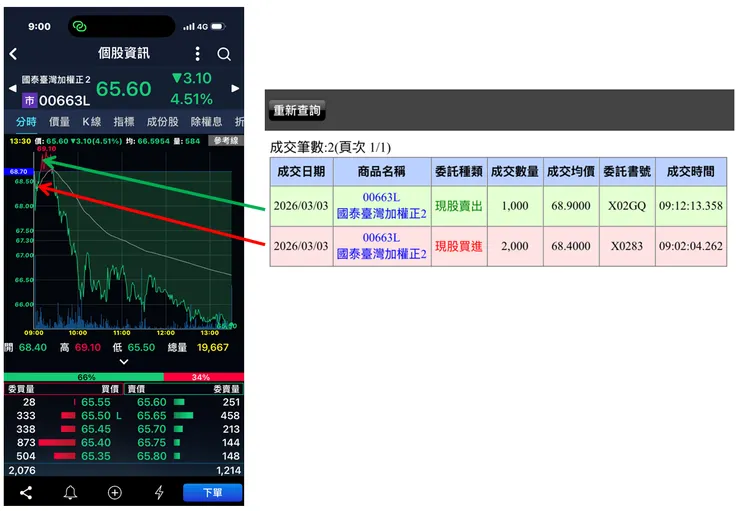740x511 pixels.
Task: Select bid price 65.50
Action: (96, 416)
